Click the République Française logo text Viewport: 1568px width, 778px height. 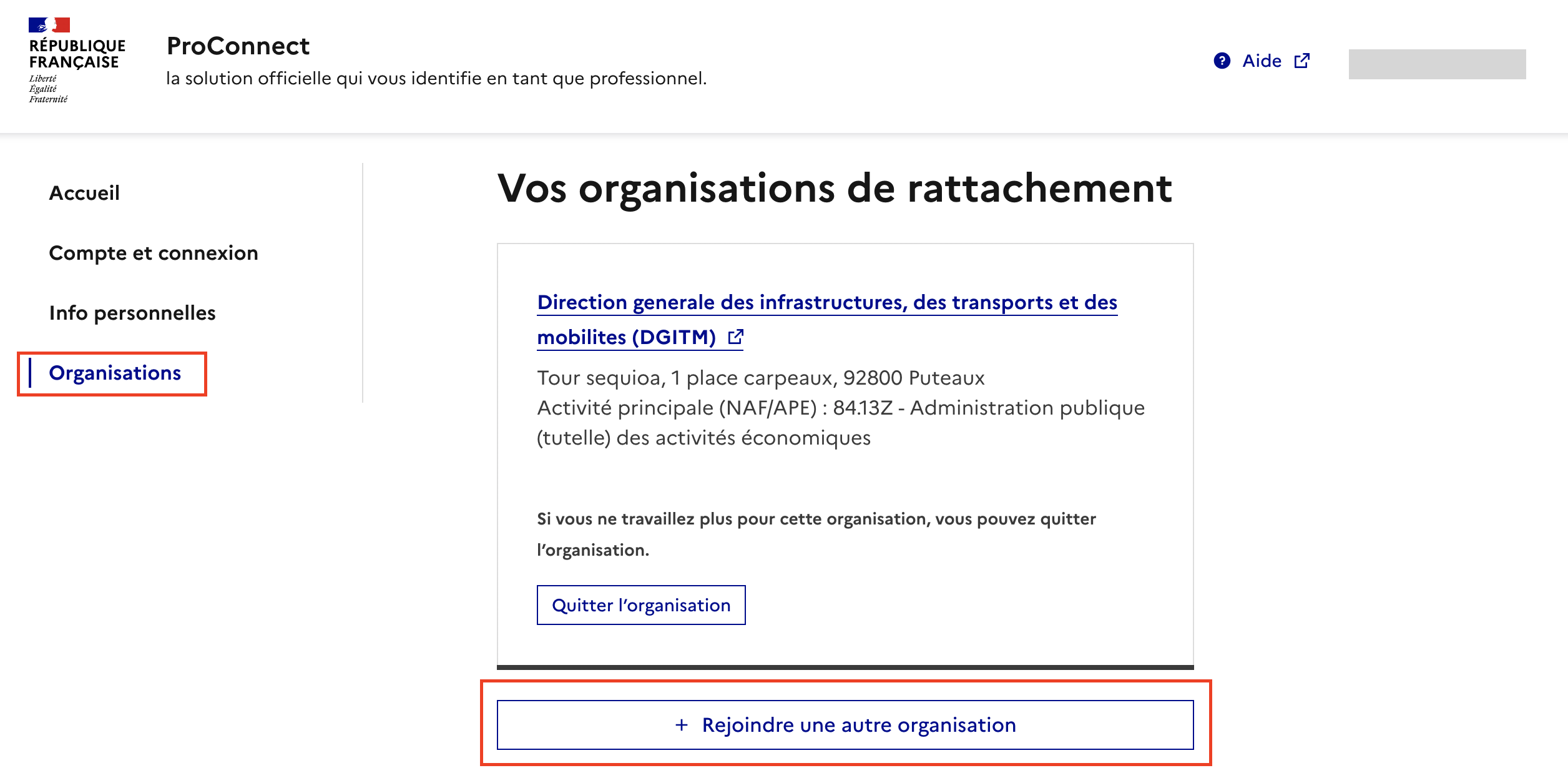tap(77, 54)
